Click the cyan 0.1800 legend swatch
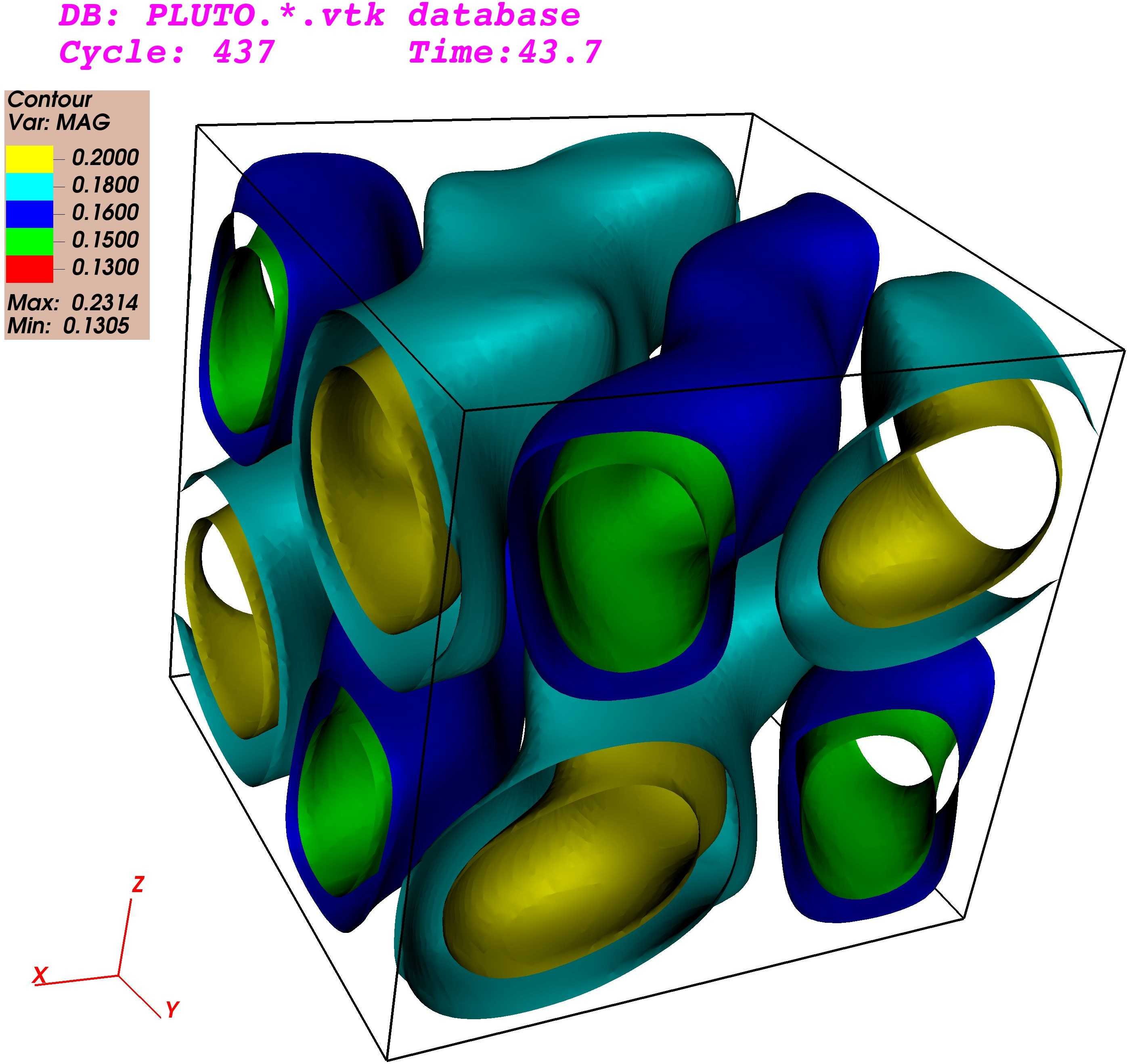The width and height of the screenshot is (1129, 1064). [29, 187]
